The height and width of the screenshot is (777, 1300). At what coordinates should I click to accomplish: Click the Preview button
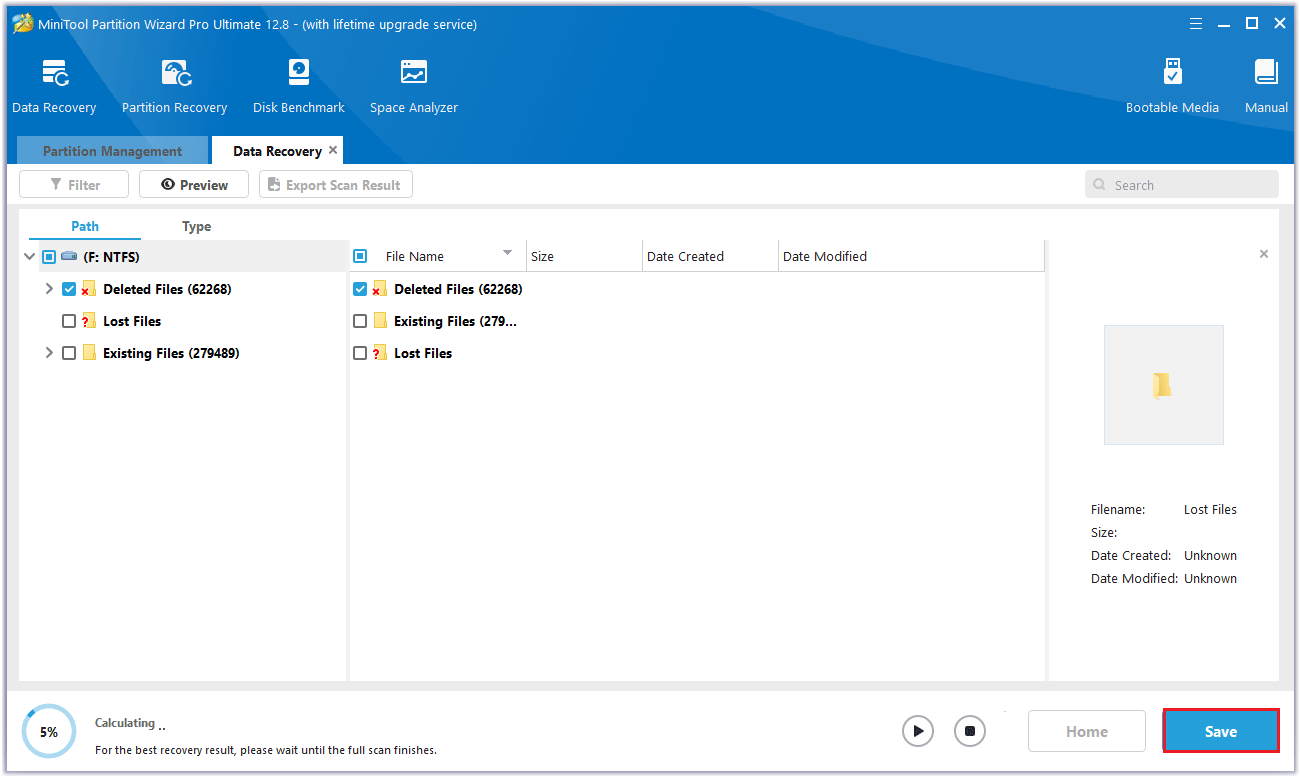tap(194, 184)
